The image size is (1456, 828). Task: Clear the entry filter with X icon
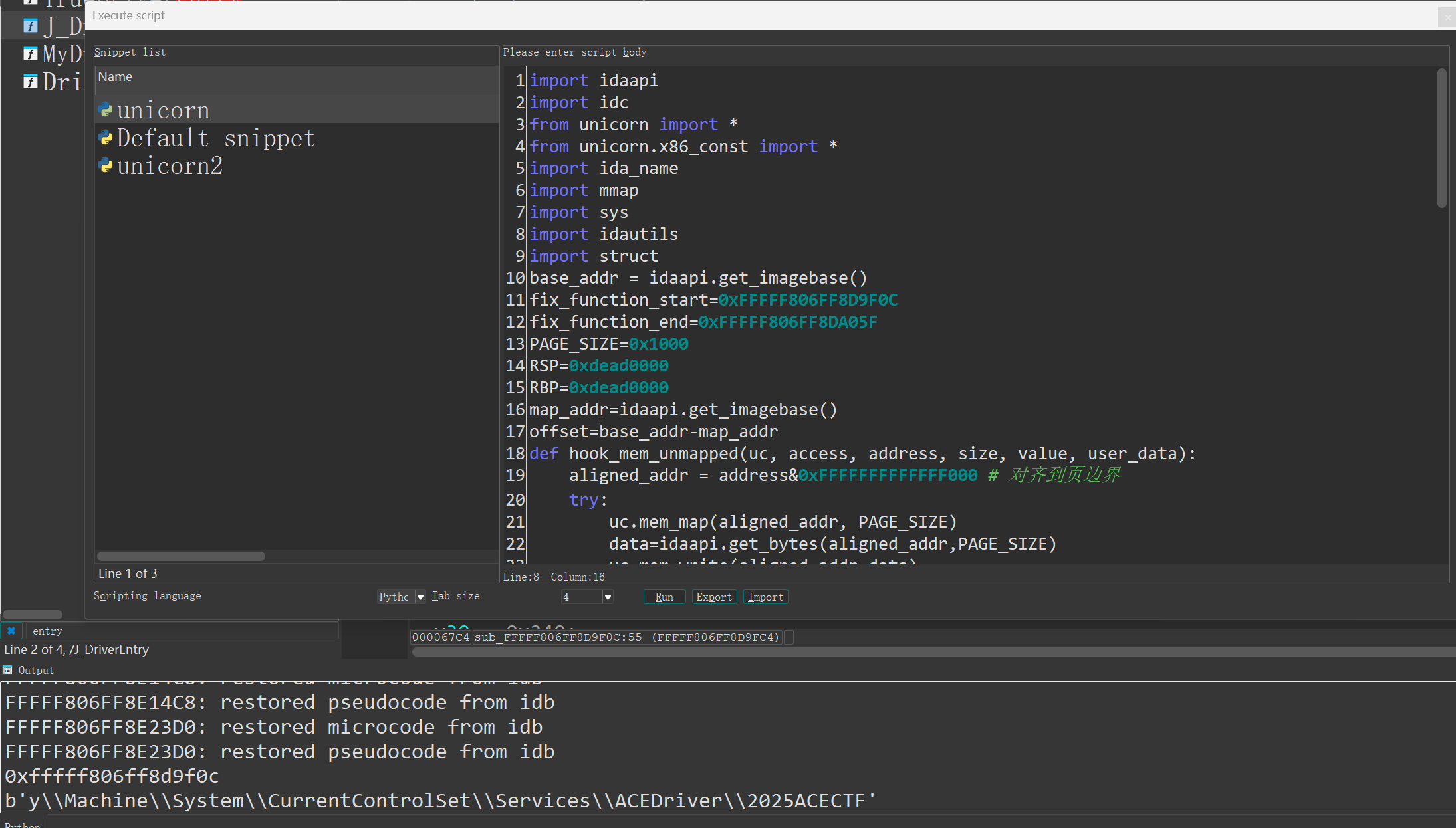coord(11,631)
